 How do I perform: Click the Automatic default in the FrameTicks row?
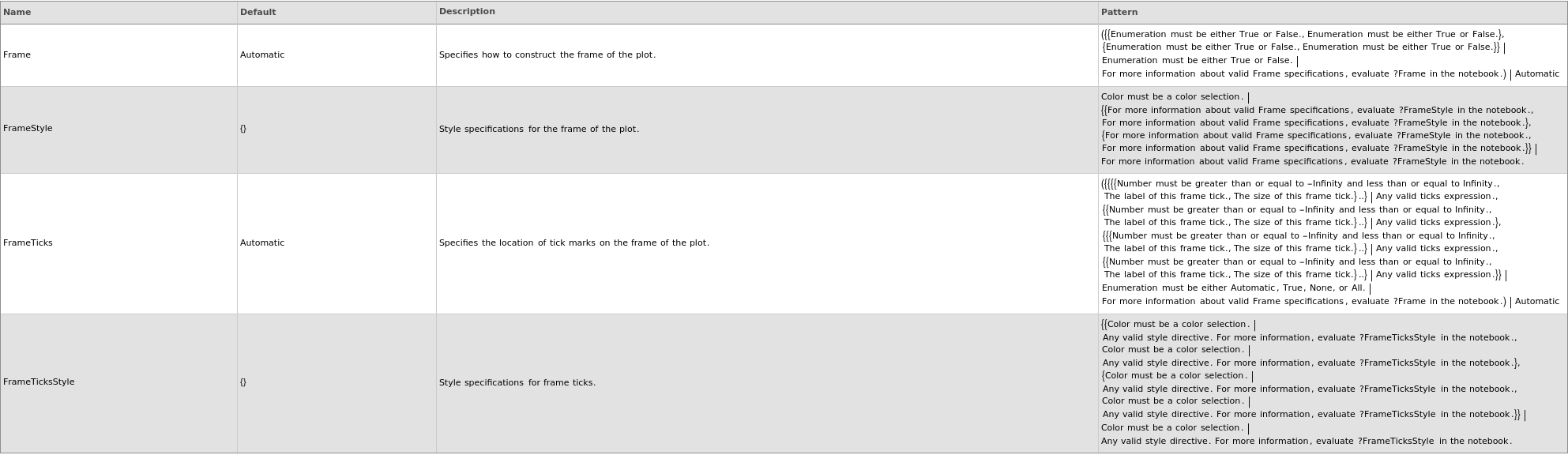pyautogui.click(x=262, y=243)
